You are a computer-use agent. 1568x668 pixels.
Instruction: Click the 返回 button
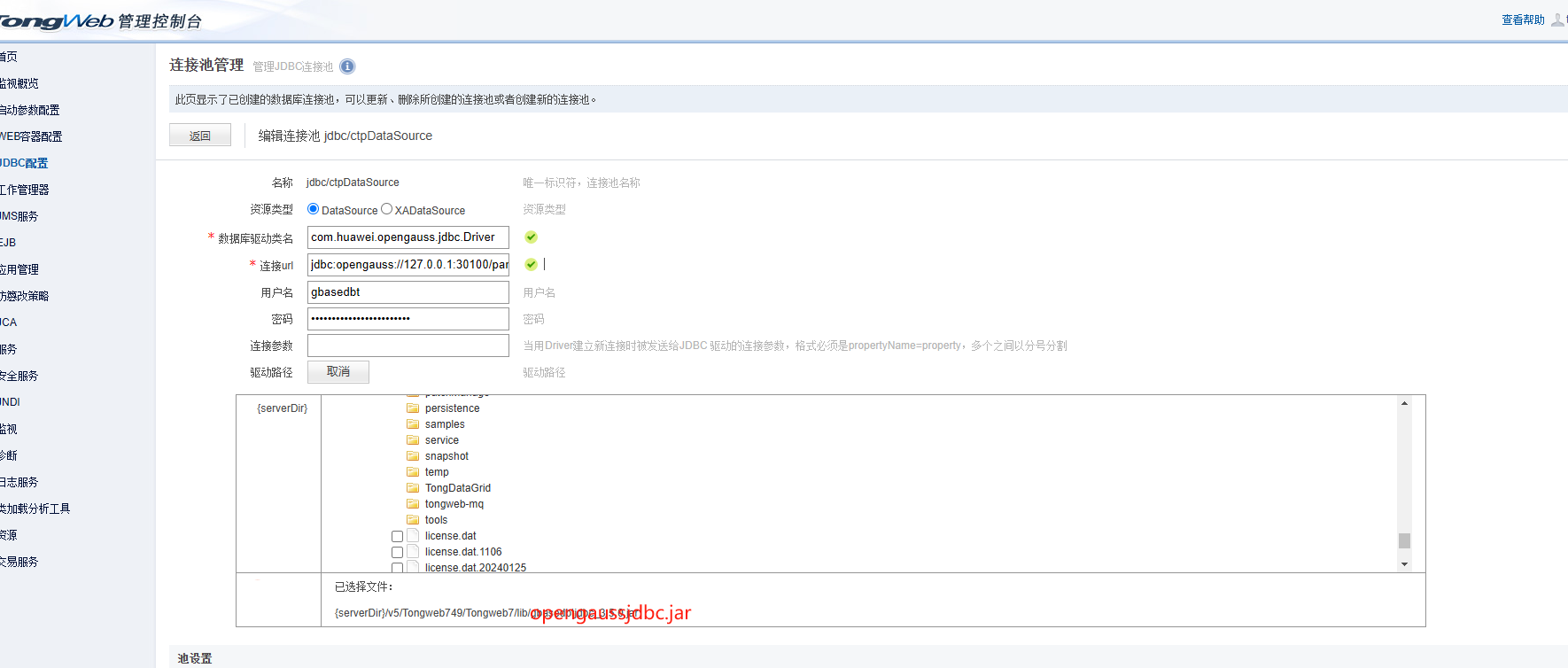[x=200, y=136]
